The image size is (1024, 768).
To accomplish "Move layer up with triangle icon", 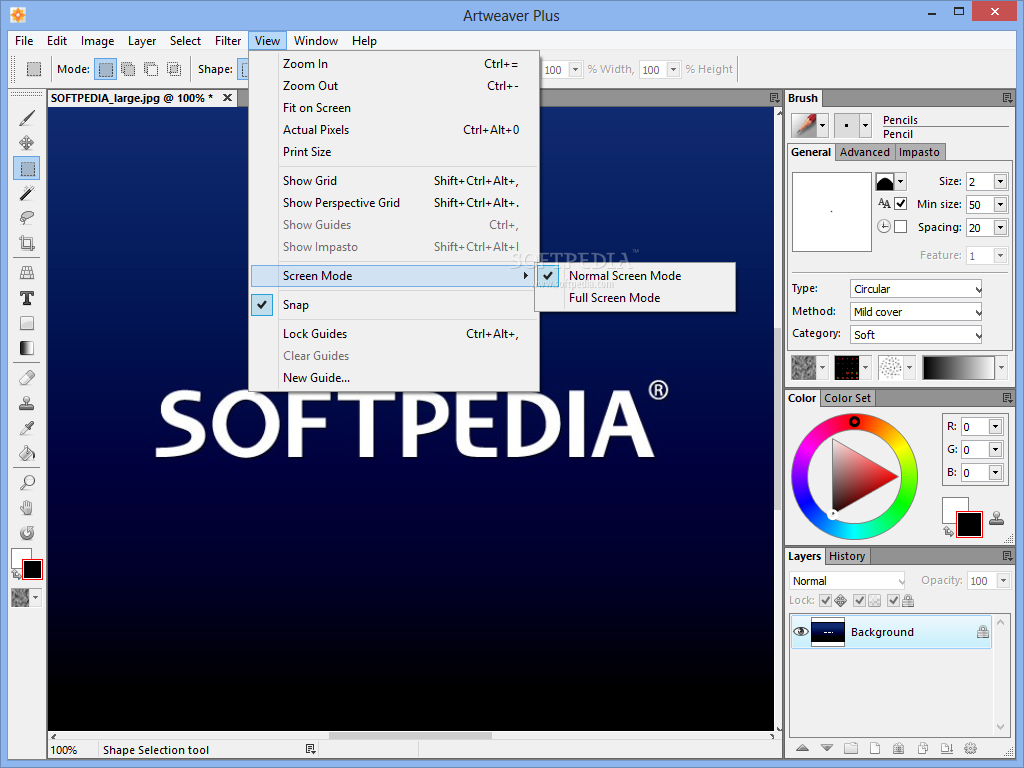I will pos(803,748).
